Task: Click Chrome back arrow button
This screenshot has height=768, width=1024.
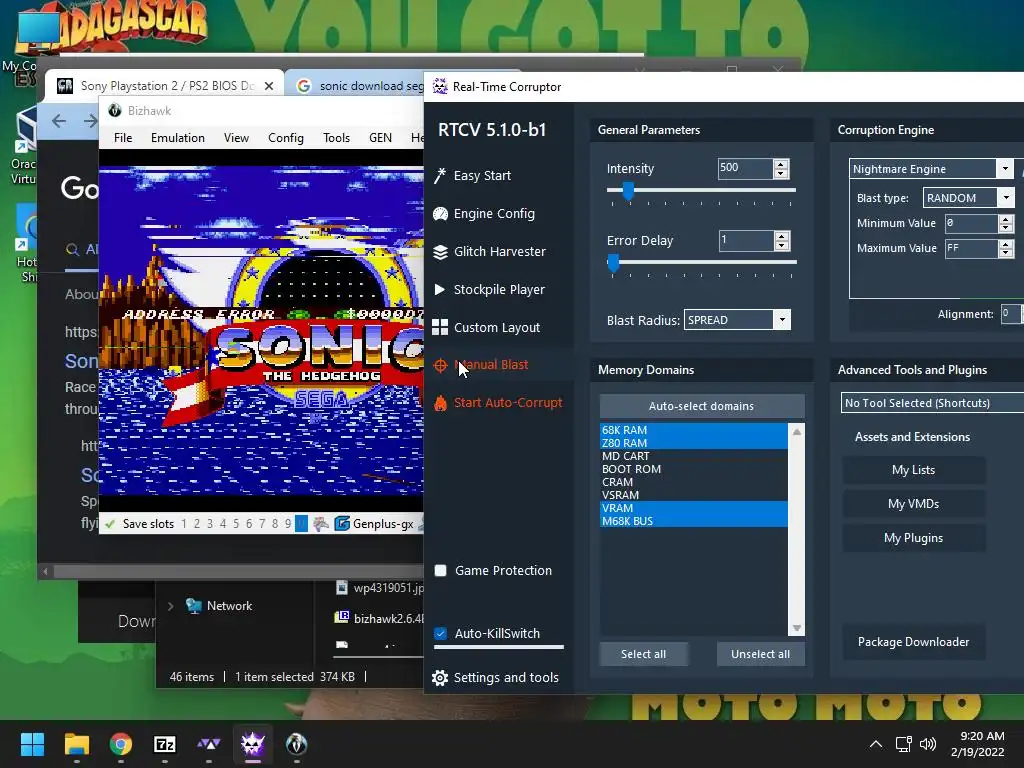Action: click(59, 121)
